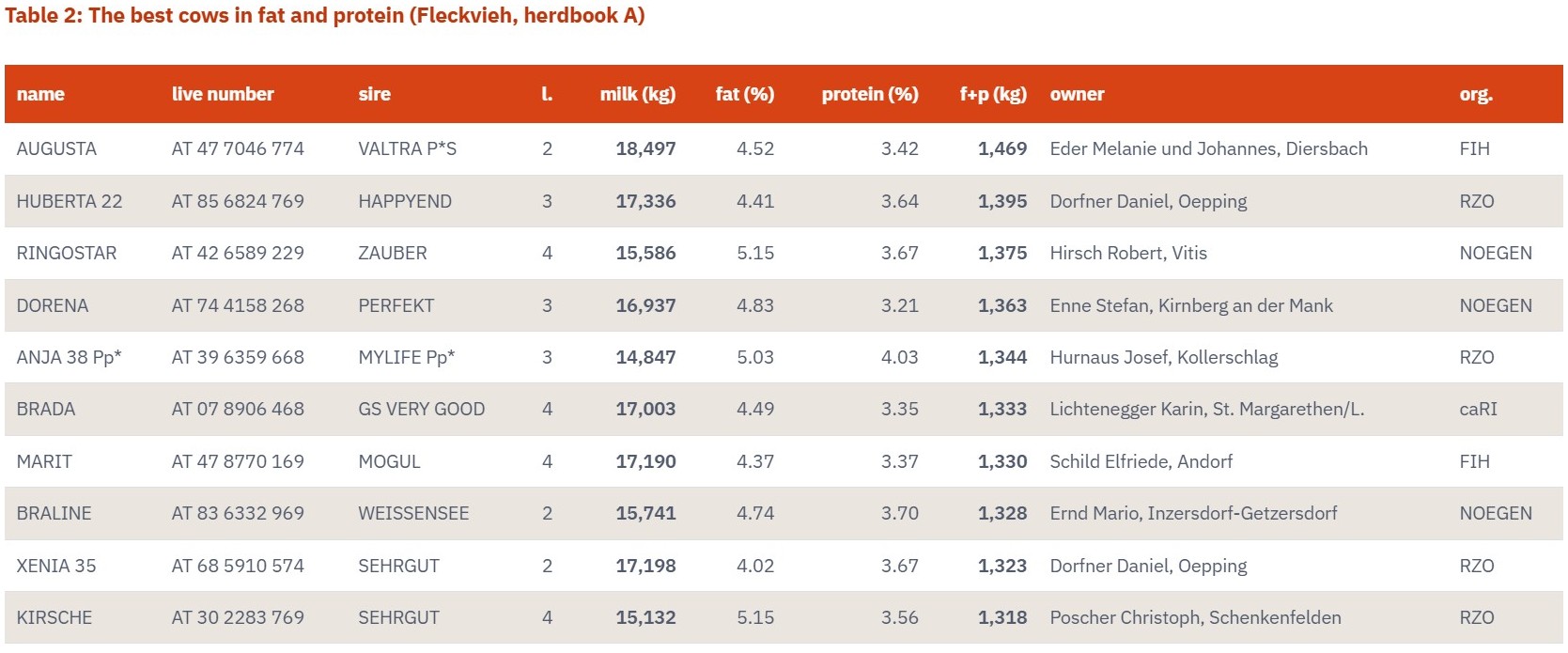
Task: Click the 'protein (%)' column header
Action: (870, 94)
